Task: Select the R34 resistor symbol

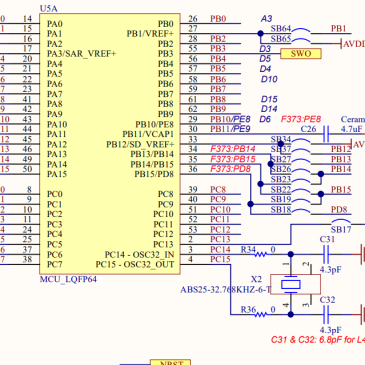Action: pyautogui.click(x=261, y=255)
